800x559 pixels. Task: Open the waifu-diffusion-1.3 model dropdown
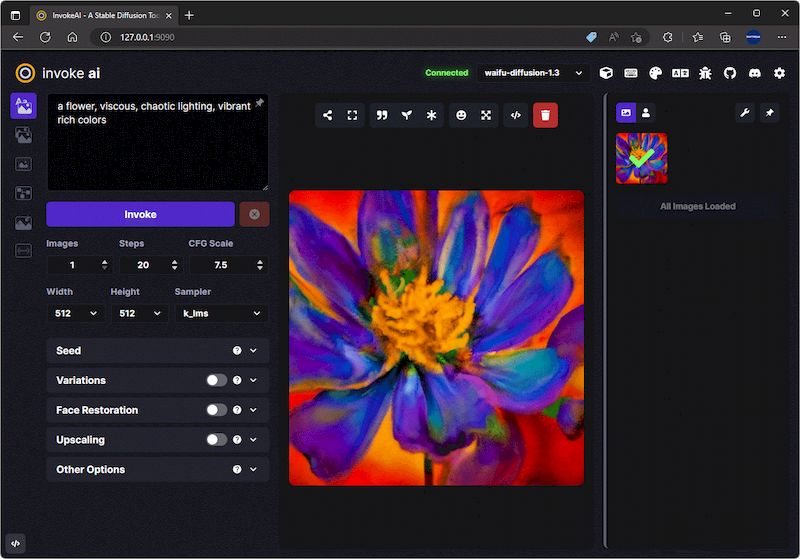point(531,73)
